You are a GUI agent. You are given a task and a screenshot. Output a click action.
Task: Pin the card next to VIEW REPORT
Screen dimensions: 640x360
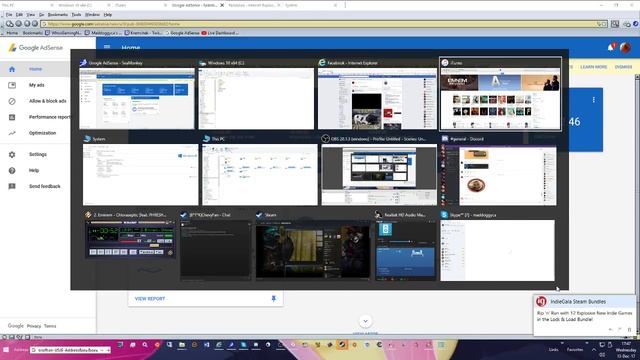coord(273,299)
